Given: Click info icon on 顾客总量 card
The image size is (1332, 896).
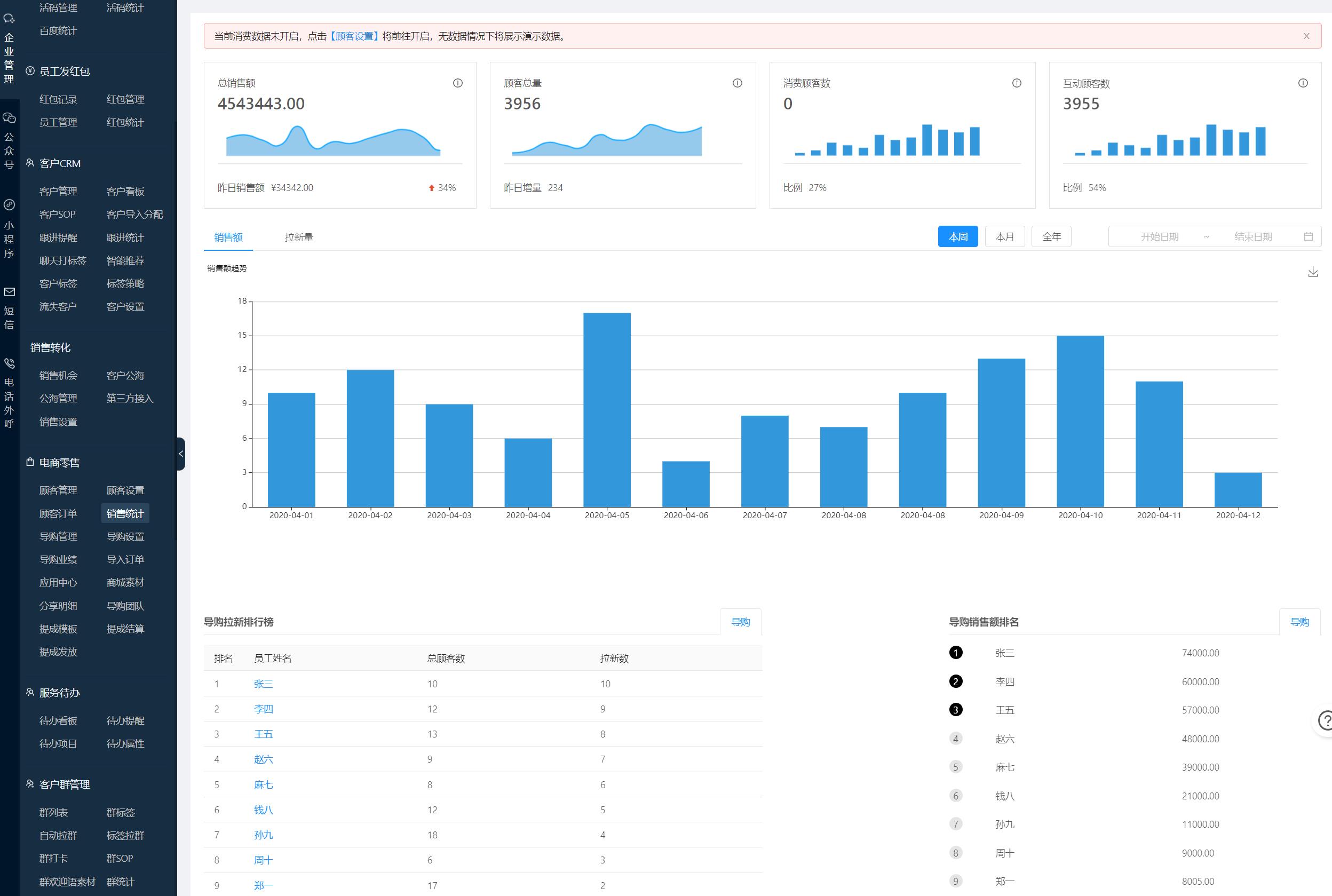Looking at the screenshot, I should click(737, 83).
